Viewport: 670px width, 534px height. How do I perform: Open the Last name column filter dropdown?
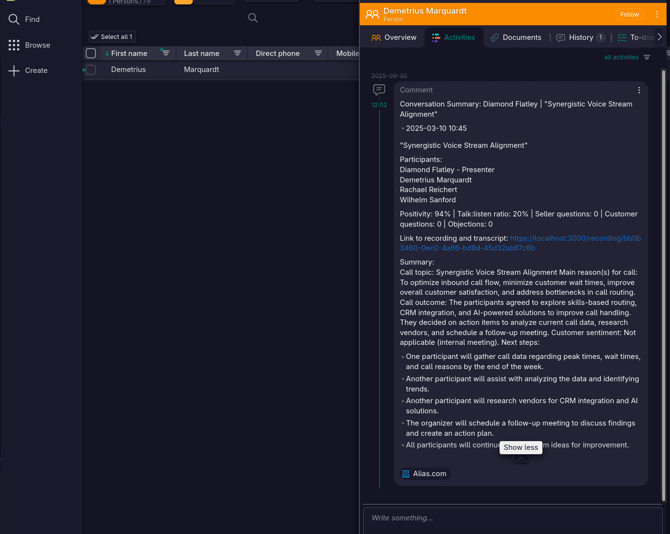(x=237, y=53)
